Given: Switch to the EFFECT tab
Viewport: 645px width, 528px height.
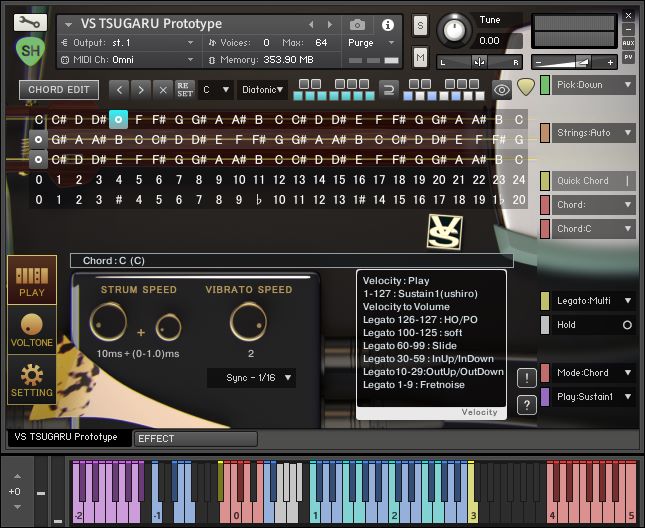Looking at the screenshot, I should [194, 438].
